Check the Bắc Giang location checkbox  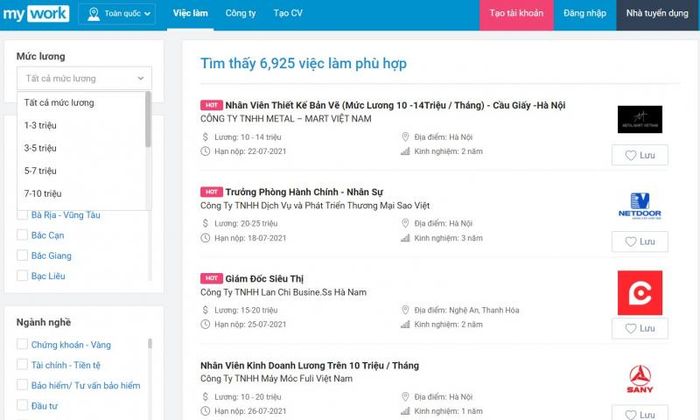coord(22,255)
